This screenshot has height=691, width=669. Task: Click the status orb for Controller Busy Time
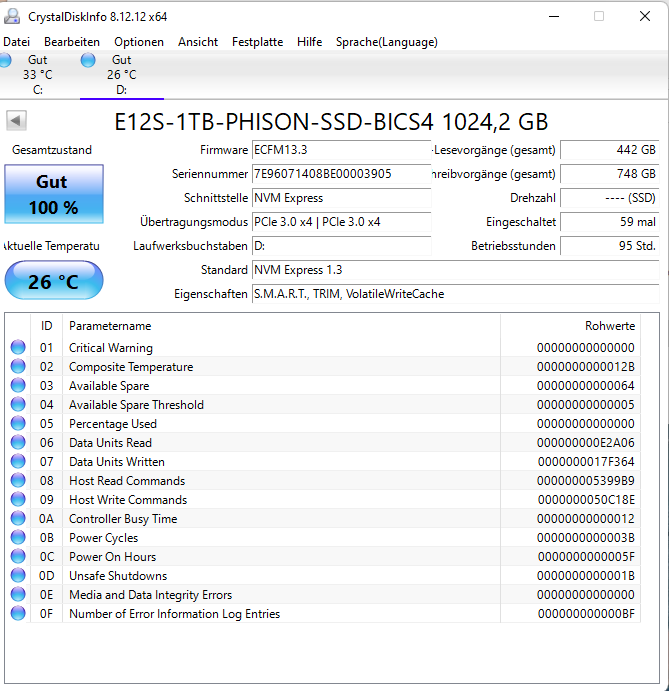point(18,518)
